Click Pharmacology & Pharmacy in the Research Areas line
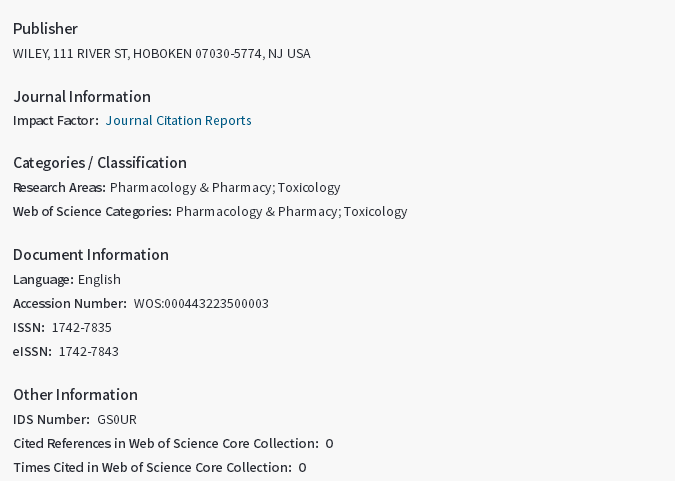The width and height of the screenshot is (675, 481). coord(191,188)
